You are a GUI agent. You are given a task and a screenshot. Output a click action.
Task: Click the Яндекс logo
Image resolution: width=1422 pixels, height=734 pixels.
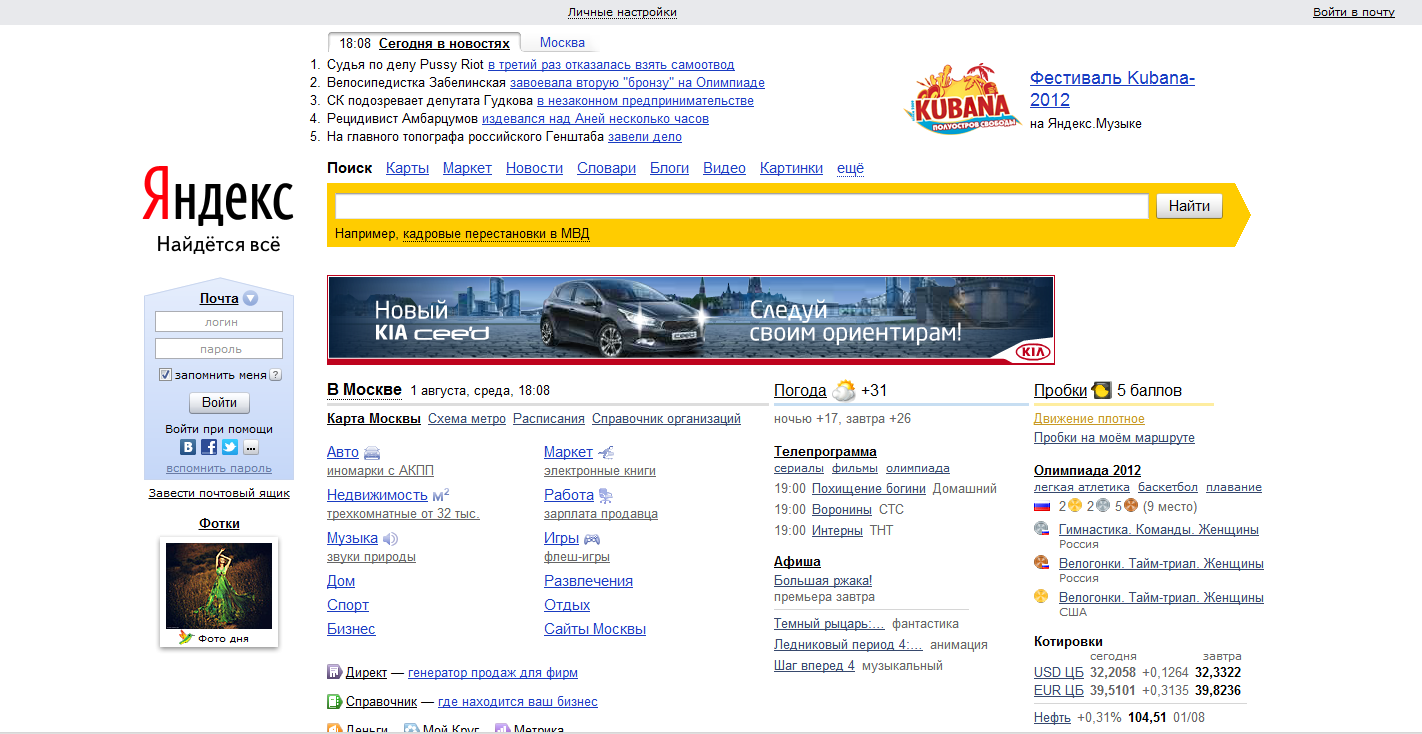coord(218,194)
